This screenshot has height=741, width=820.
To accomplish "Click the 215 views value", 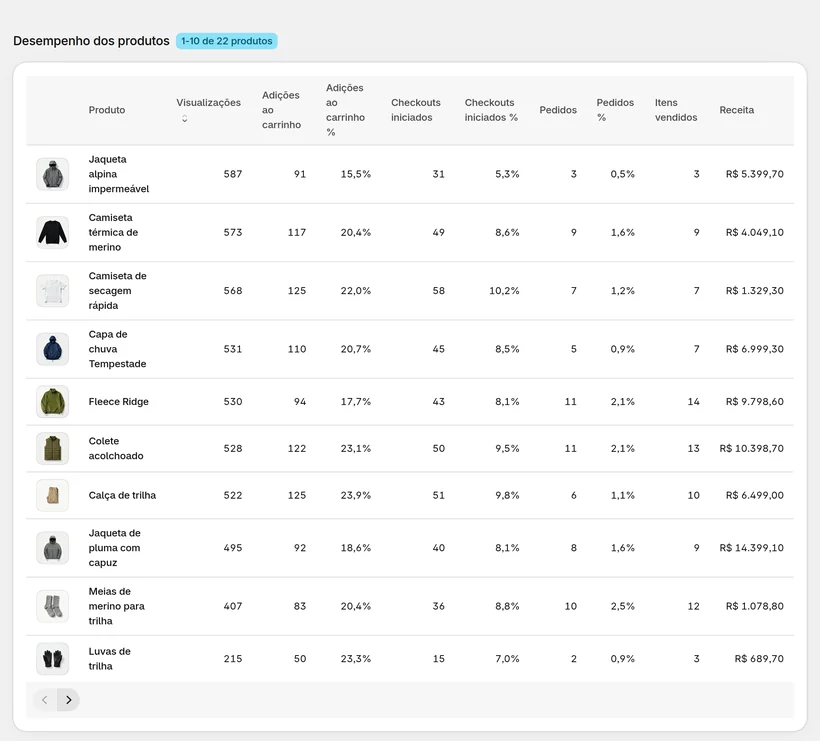I will click(233, 658).
